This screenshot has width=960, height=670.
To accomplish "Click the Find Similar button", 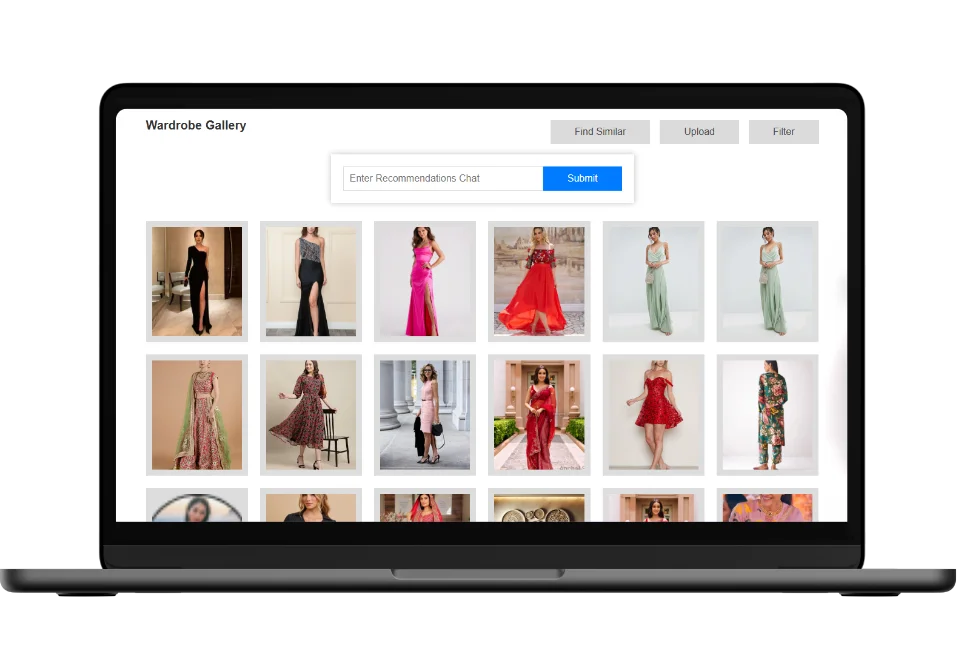I will [600, 131].
